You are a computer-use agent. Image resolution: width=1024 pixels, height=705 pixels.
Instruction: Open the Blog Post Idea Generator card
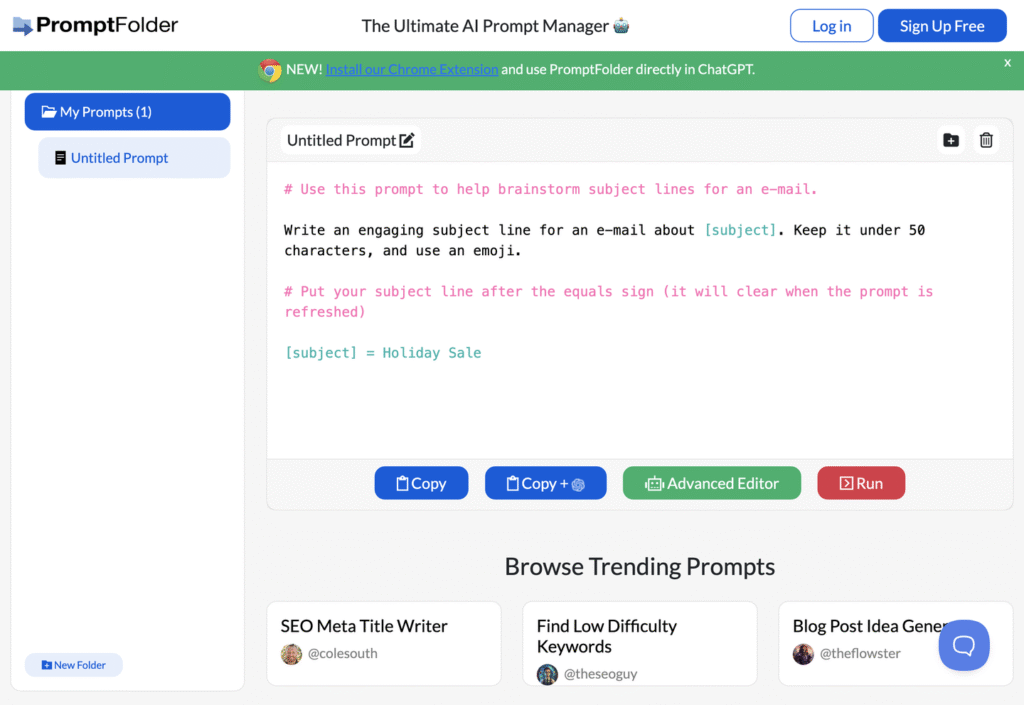pyautogui.click(x=895, y=643)
